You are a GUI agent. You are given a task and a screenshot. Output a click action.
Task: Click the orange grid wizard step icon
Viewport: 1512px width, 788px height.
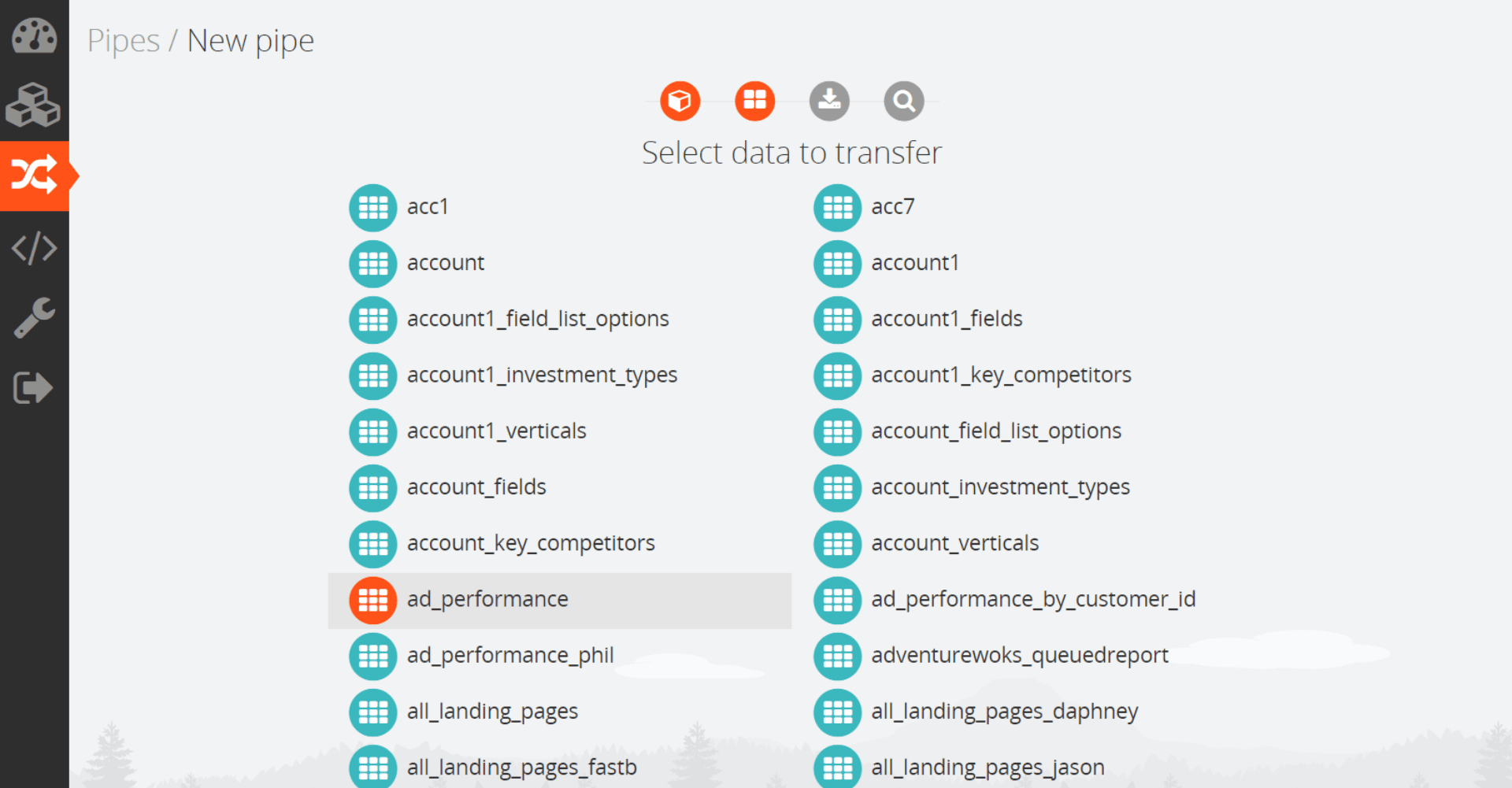click(754, 101)
